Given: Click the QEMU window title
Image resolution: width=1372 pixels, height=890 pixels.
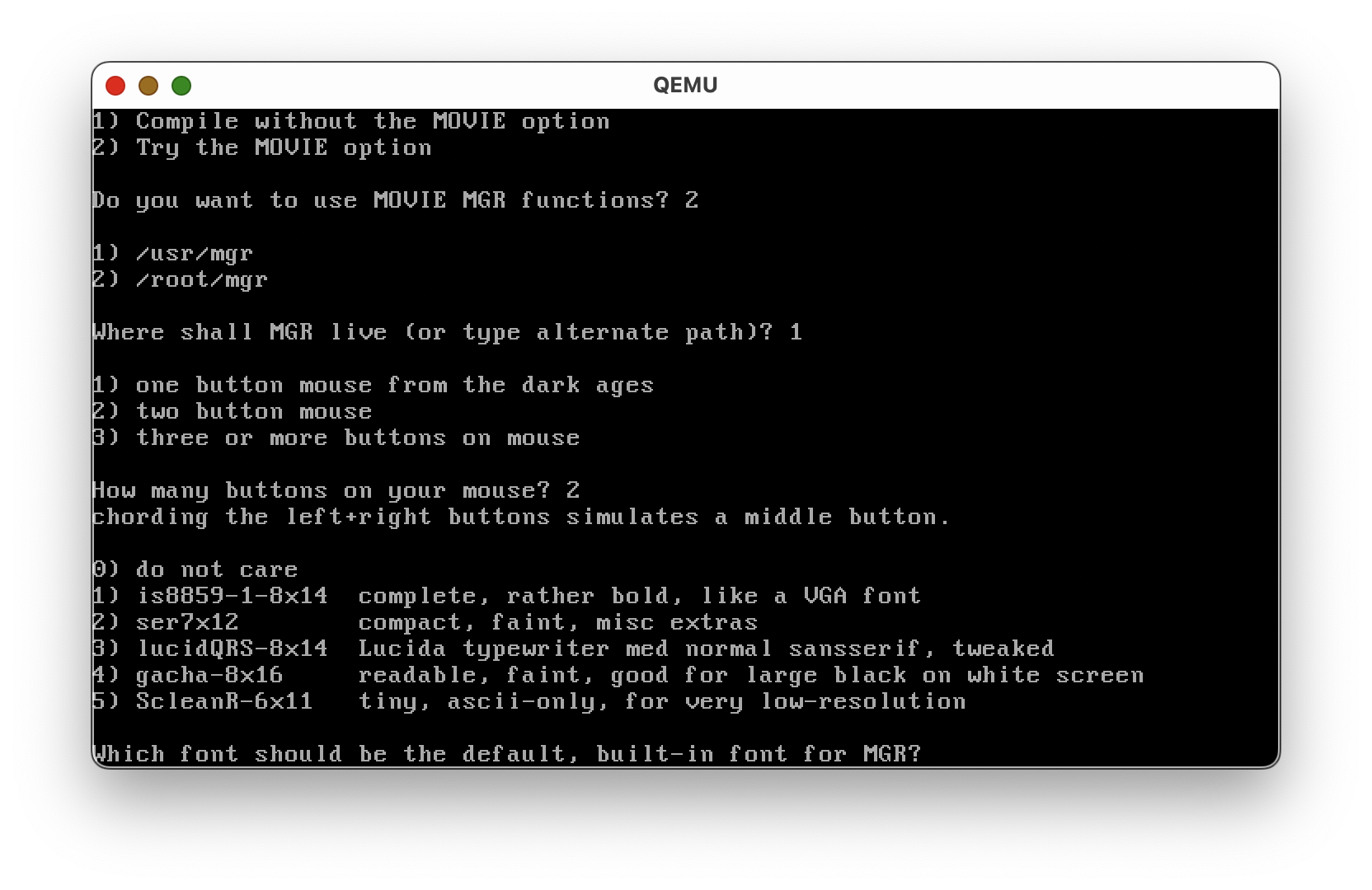Looking at the screenshot, I should [684, 85].
